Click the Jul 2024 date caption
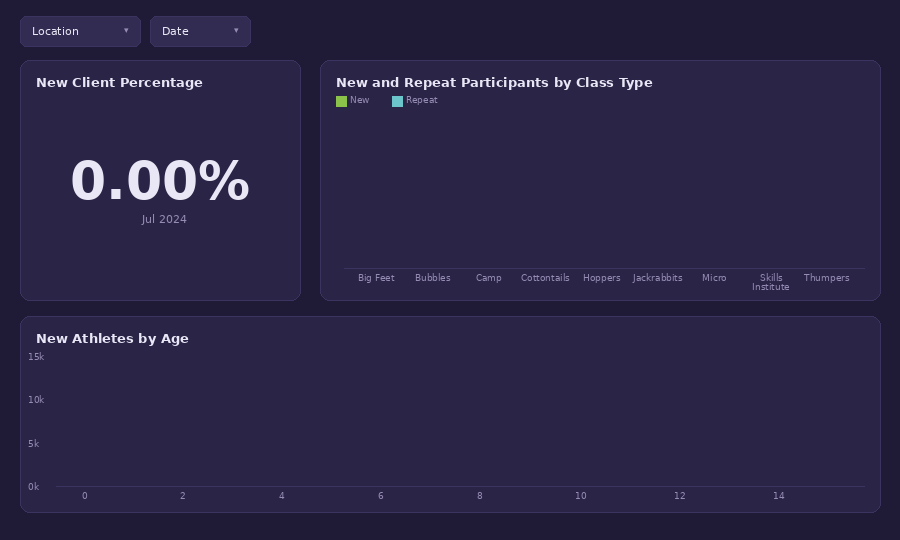 (164, 219)
